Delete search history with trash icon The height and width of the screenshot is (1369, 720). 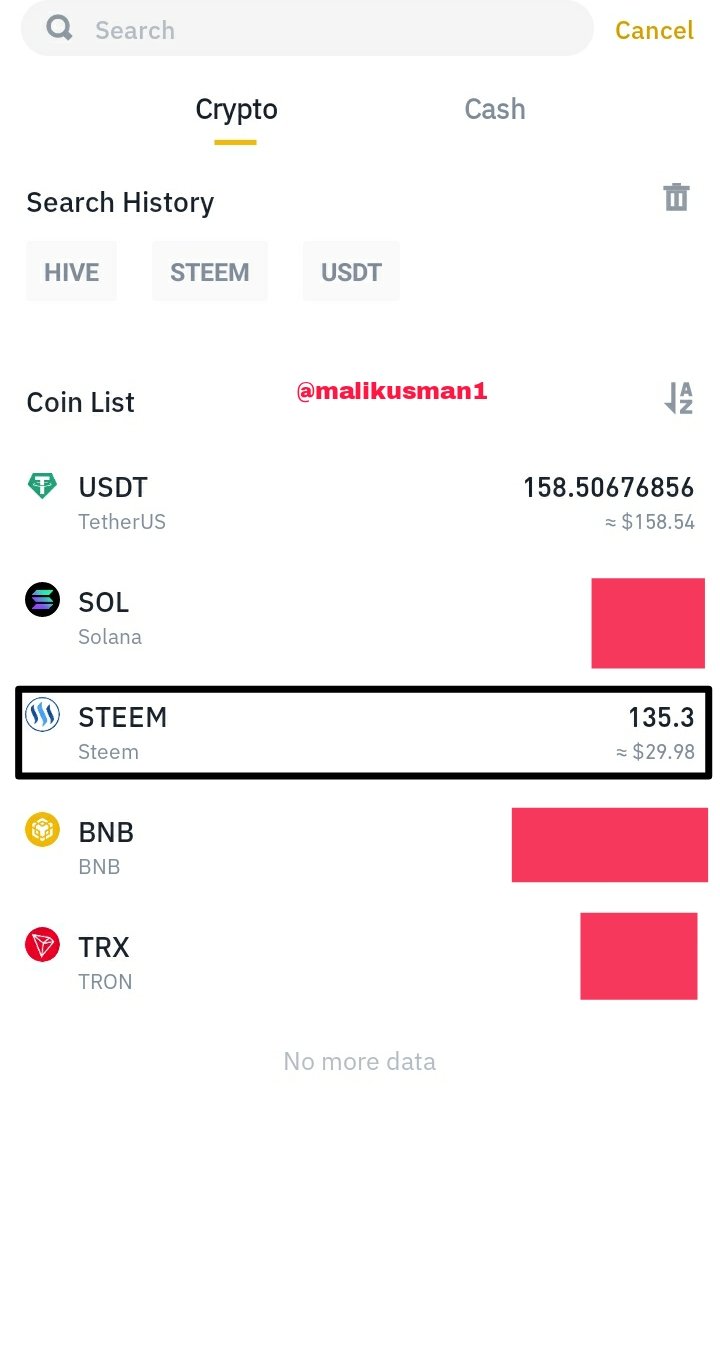point(677,197)
